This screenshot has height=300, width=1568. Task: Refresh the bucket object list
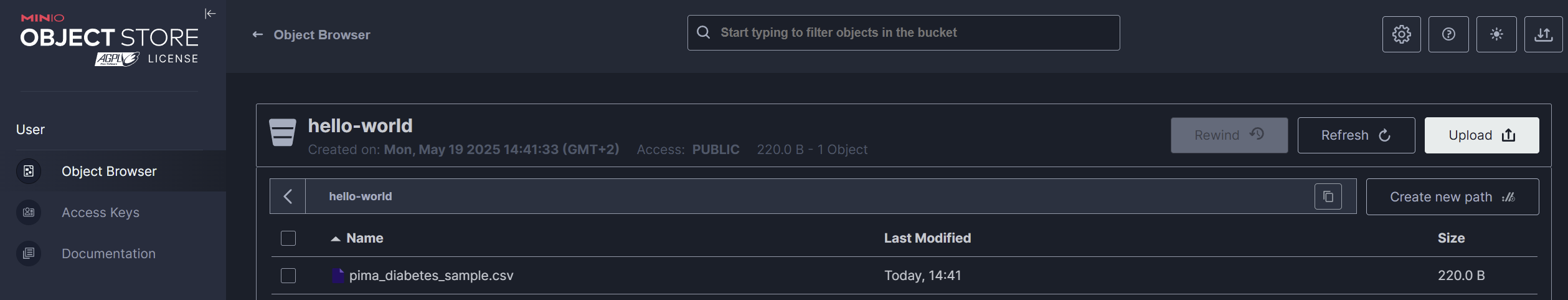coord(1356,135)
